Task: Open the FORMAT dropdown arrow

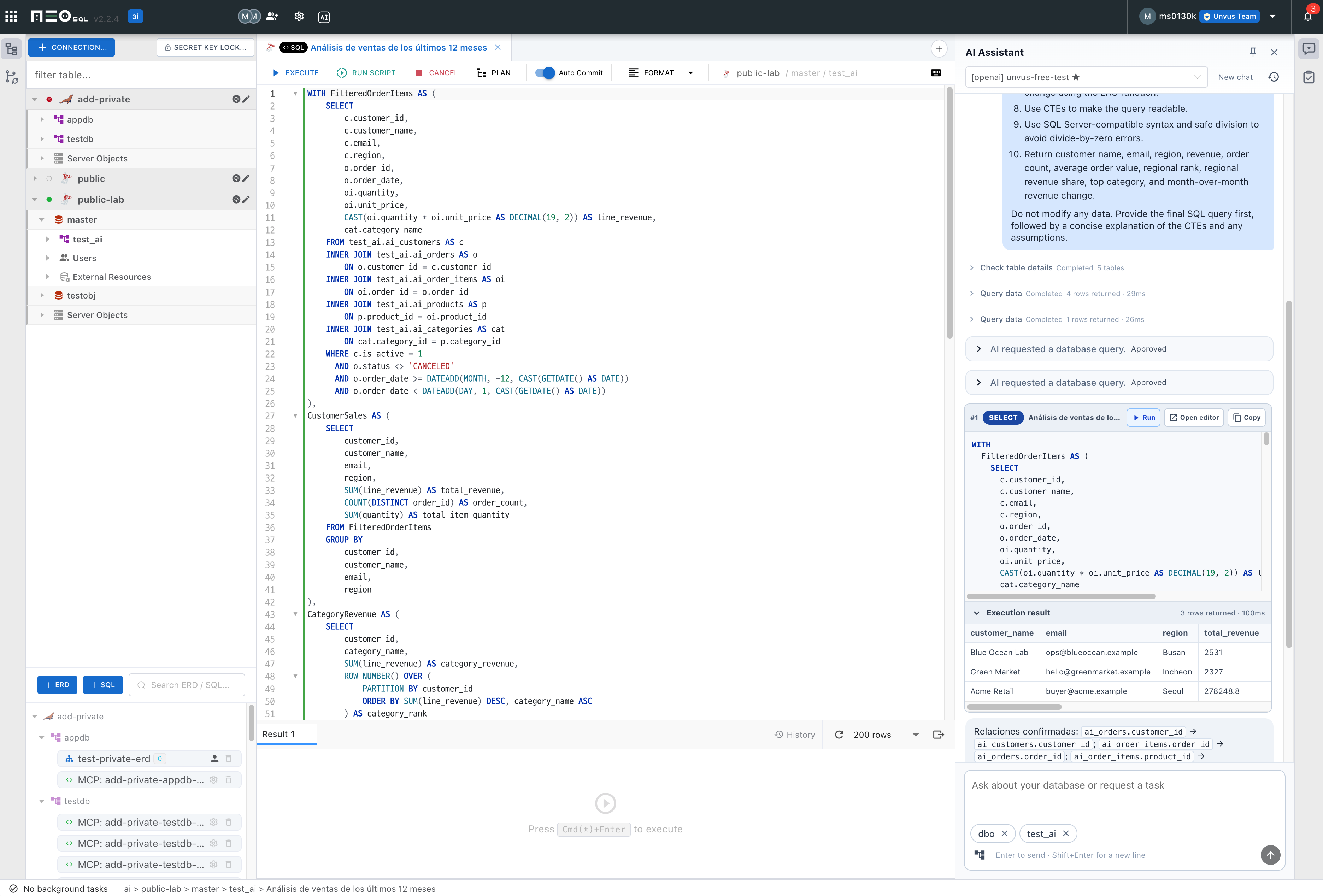Action: coord(690,73)
